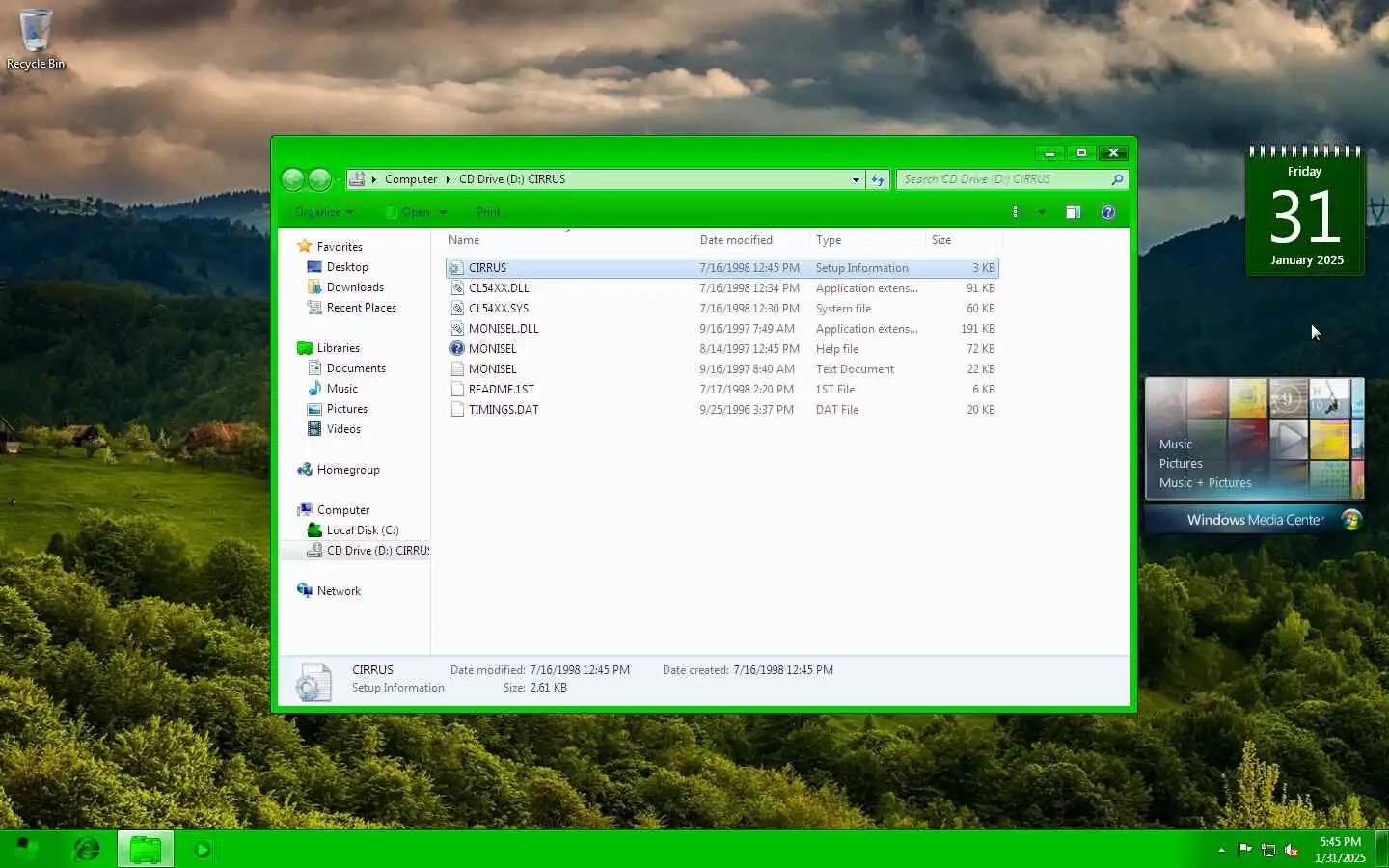Select the CL54XX.SYS file icon
Screen dimensions: 1389x868
point(457,309)
